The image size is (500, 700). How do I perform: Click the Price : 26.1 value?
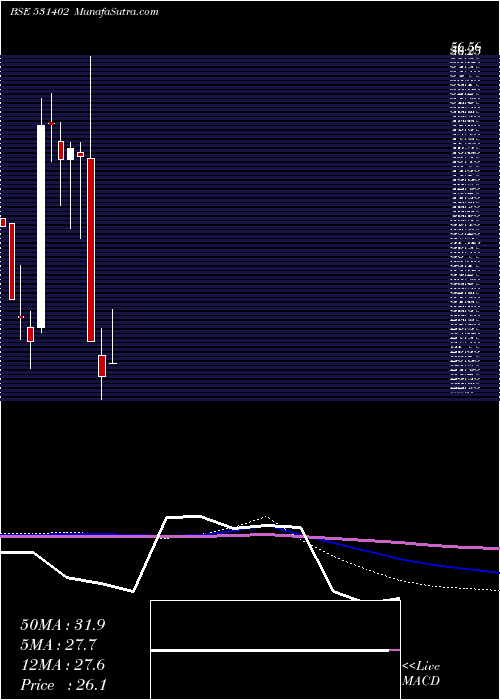coord(63,685)
